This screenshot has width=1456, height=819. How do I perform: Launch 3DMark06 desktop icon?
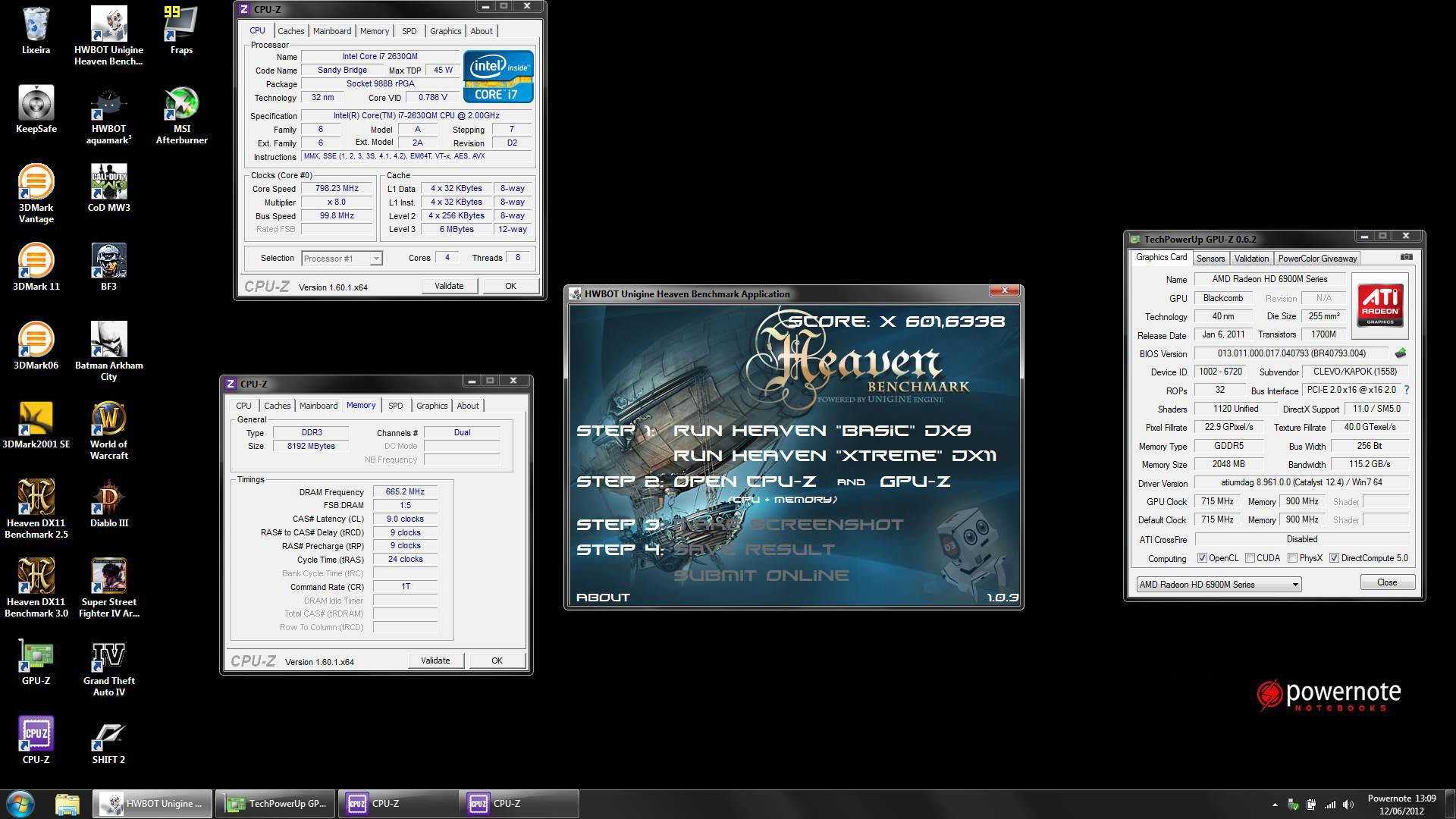[36, 346]
